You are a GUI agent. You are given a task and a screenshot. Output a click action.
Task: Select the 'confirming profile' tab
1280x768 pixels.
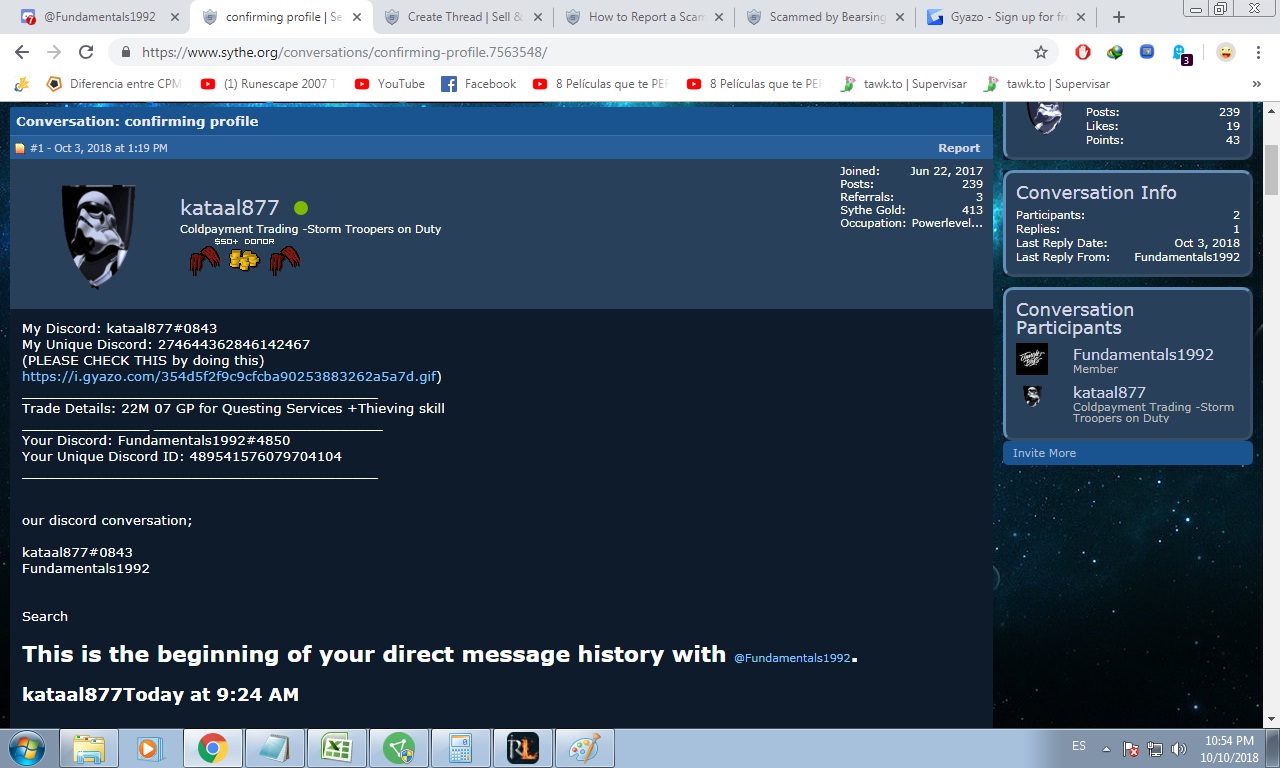pos(283,17)
